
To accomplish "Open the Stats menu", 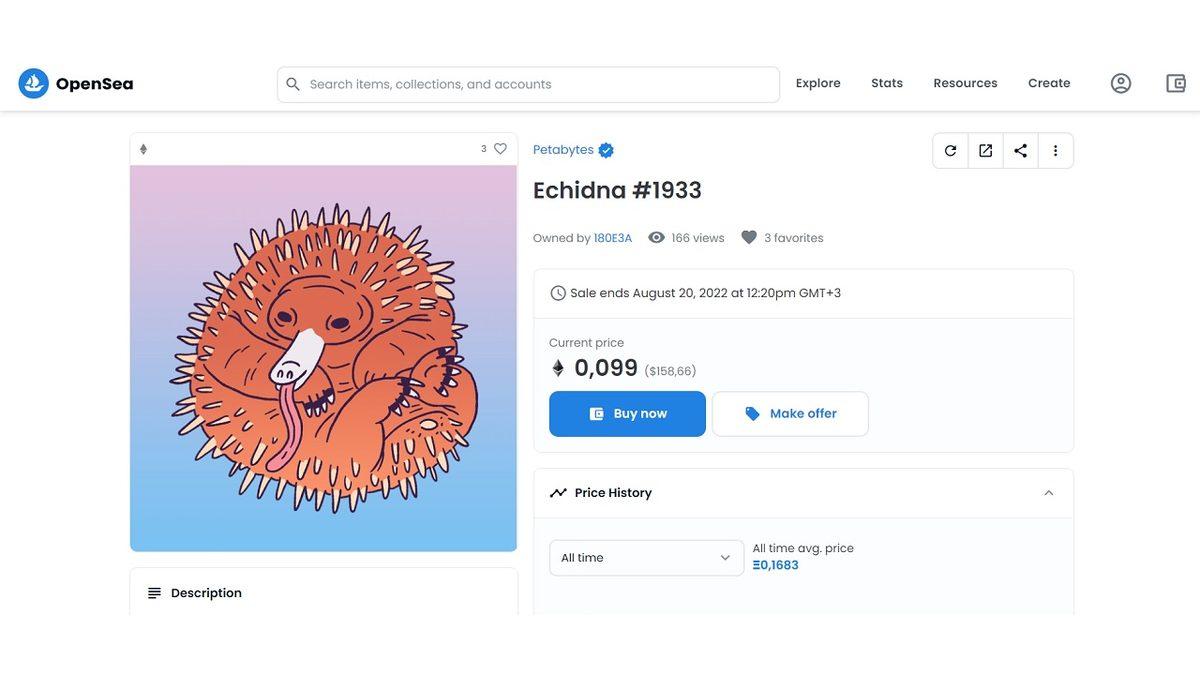I will (x=887, y=84).
